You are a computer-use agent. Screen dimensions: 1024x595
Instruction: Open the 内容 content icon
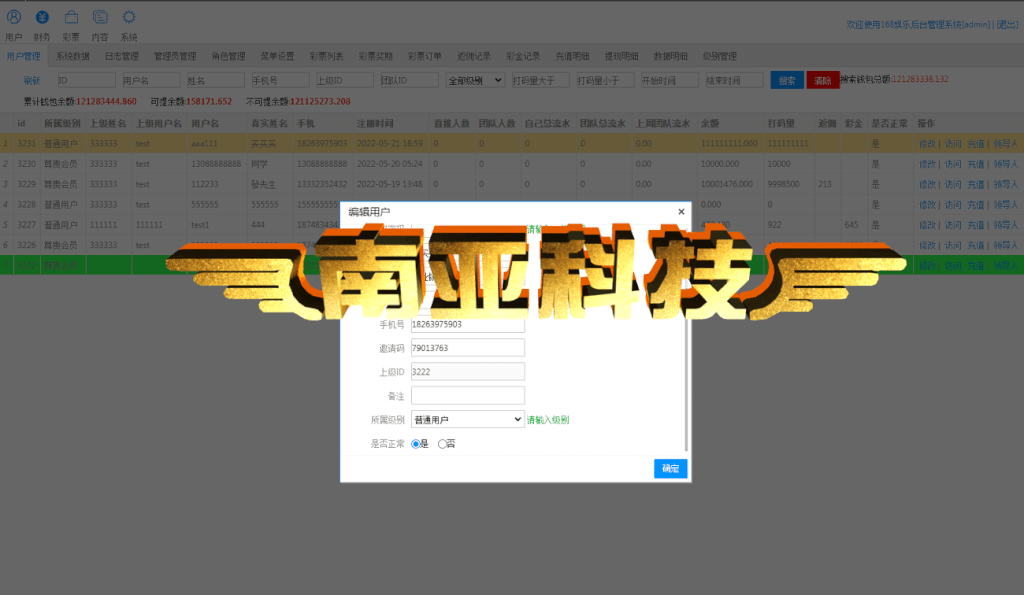100,17
